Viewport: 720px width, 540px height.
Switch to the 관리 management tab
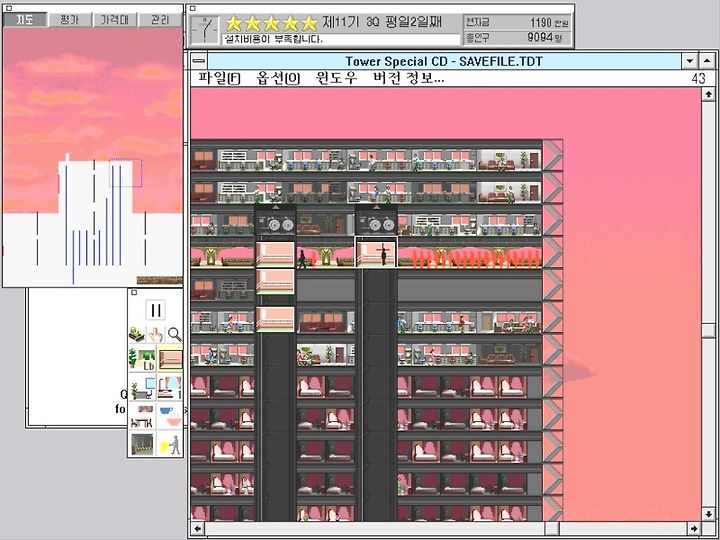pyautogui.click(x=160, y=19)
